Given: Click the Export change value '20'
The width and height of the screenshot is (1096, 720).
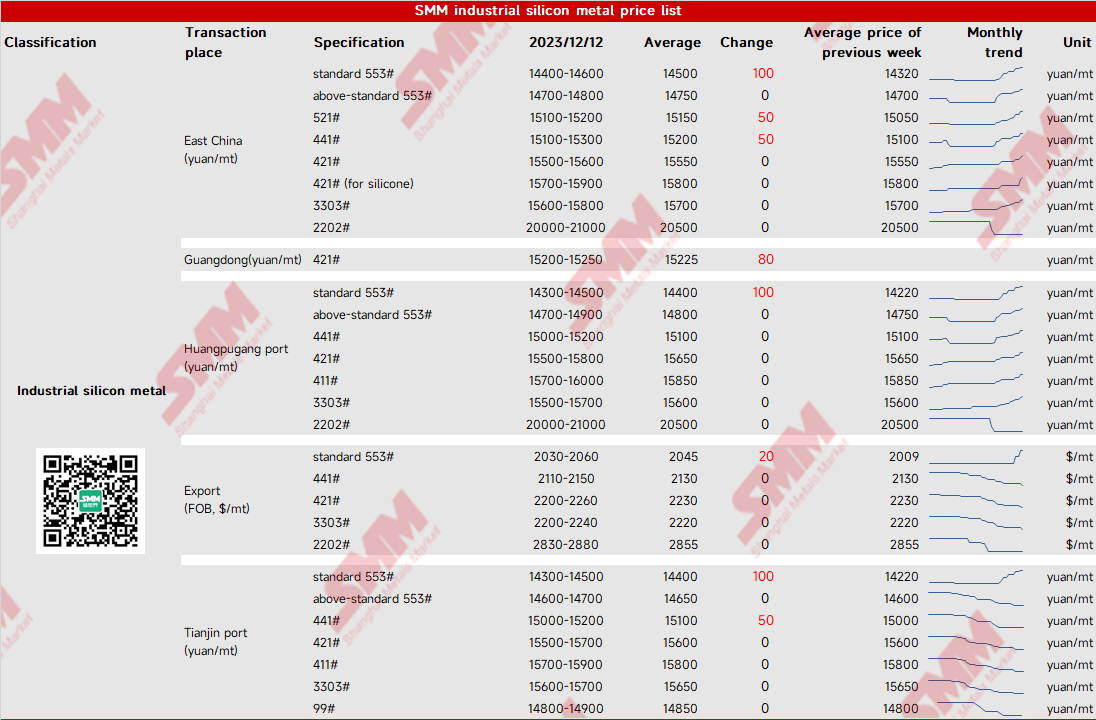Looking at the screenshot, I should (766, 456).
